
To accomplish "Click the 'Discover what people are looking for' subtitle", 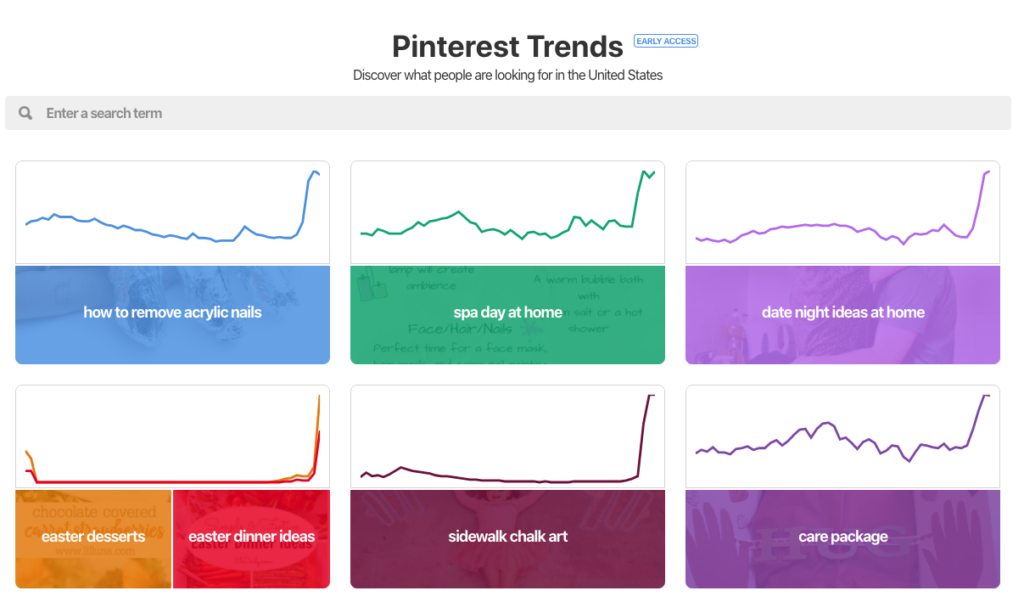I will 508,74.
